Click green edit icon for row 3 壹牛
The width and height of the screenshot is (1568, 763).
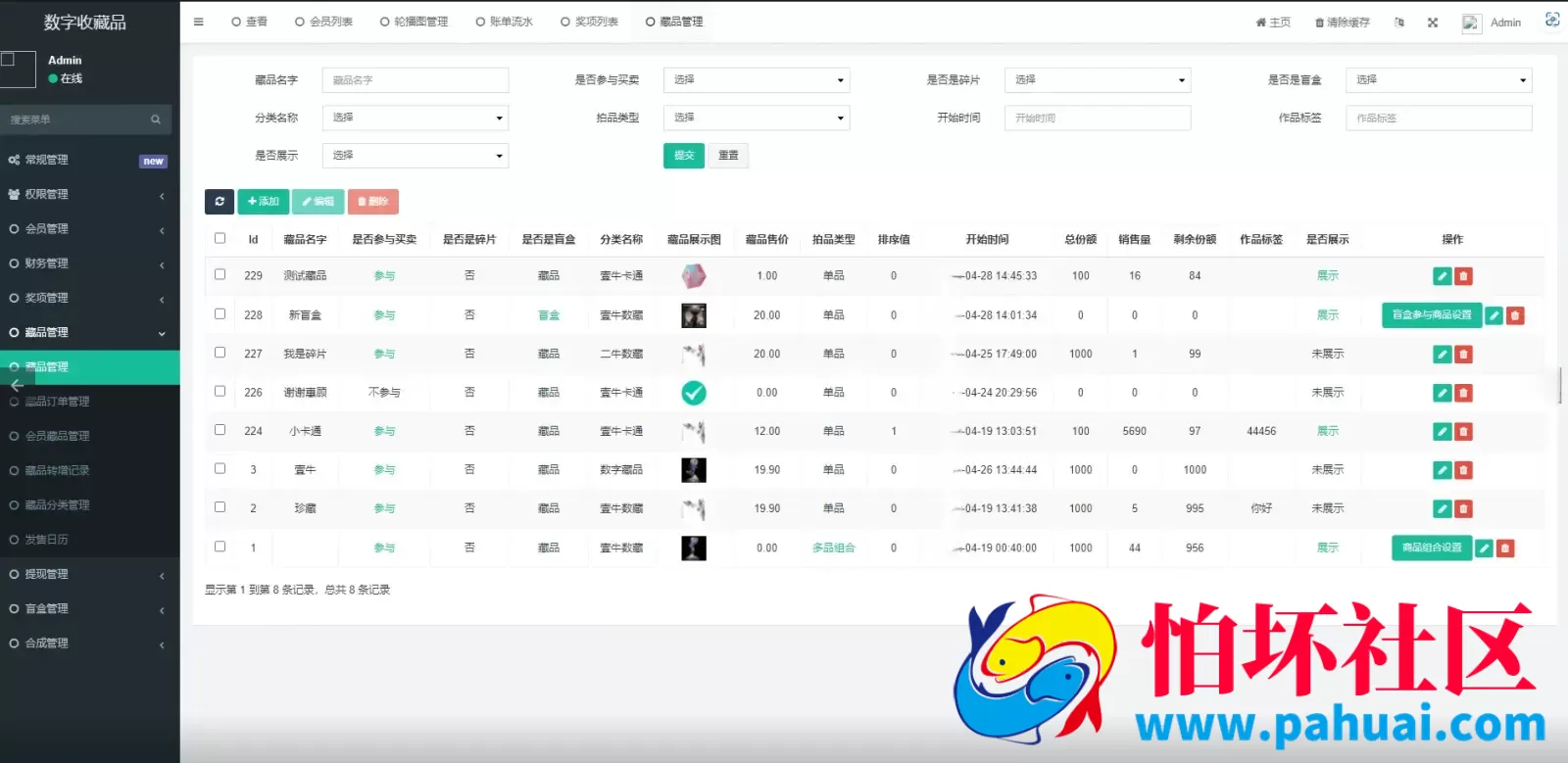point(1443,470)
